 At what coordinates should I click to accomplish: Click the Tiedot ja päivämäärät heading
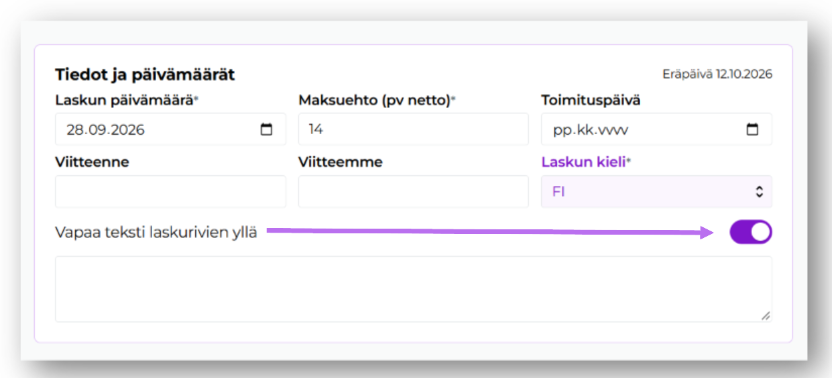click(x=145, y=75)
